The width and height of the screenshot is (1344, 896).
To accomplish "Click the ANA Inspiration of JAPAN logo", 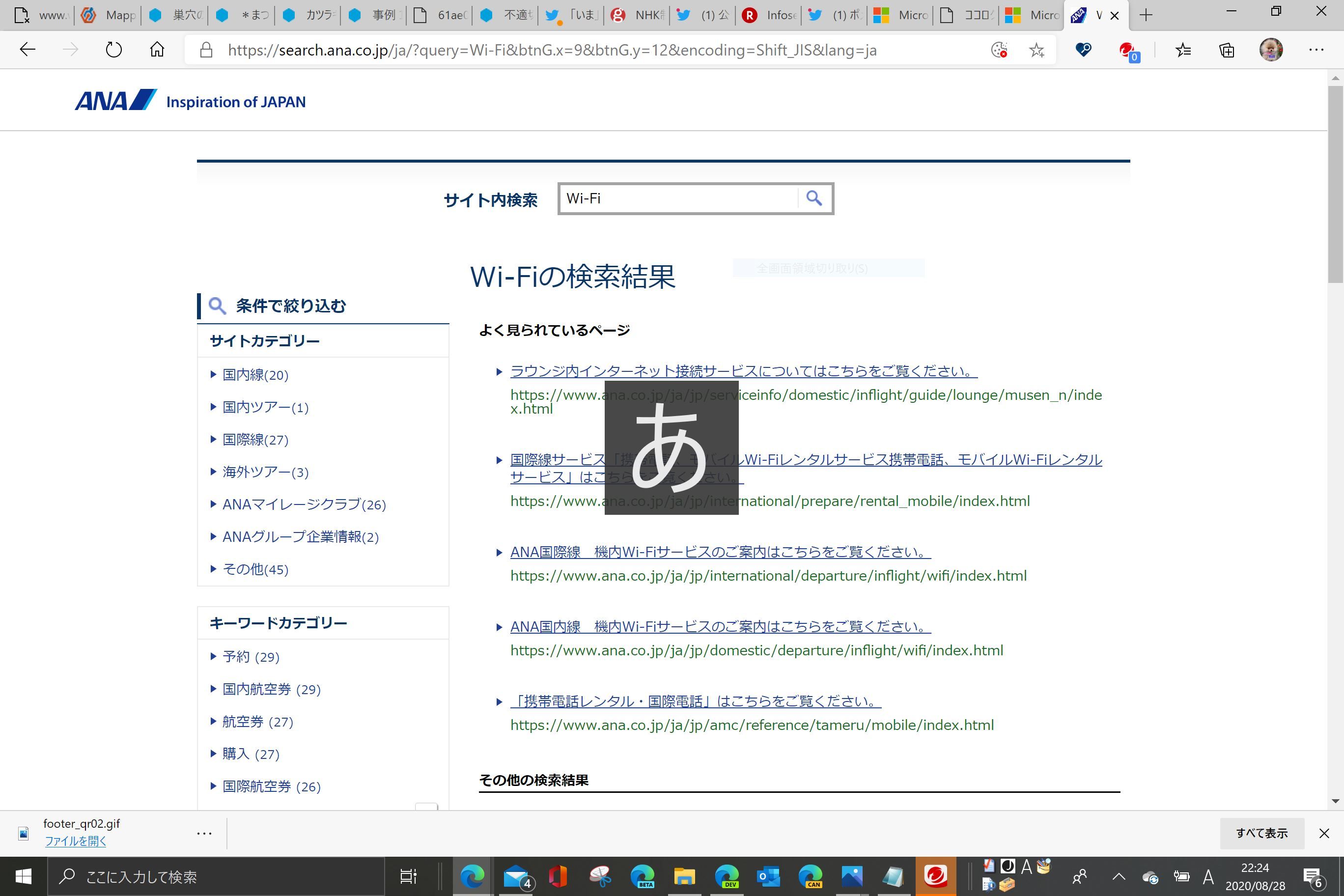I will tap(190, 101).
